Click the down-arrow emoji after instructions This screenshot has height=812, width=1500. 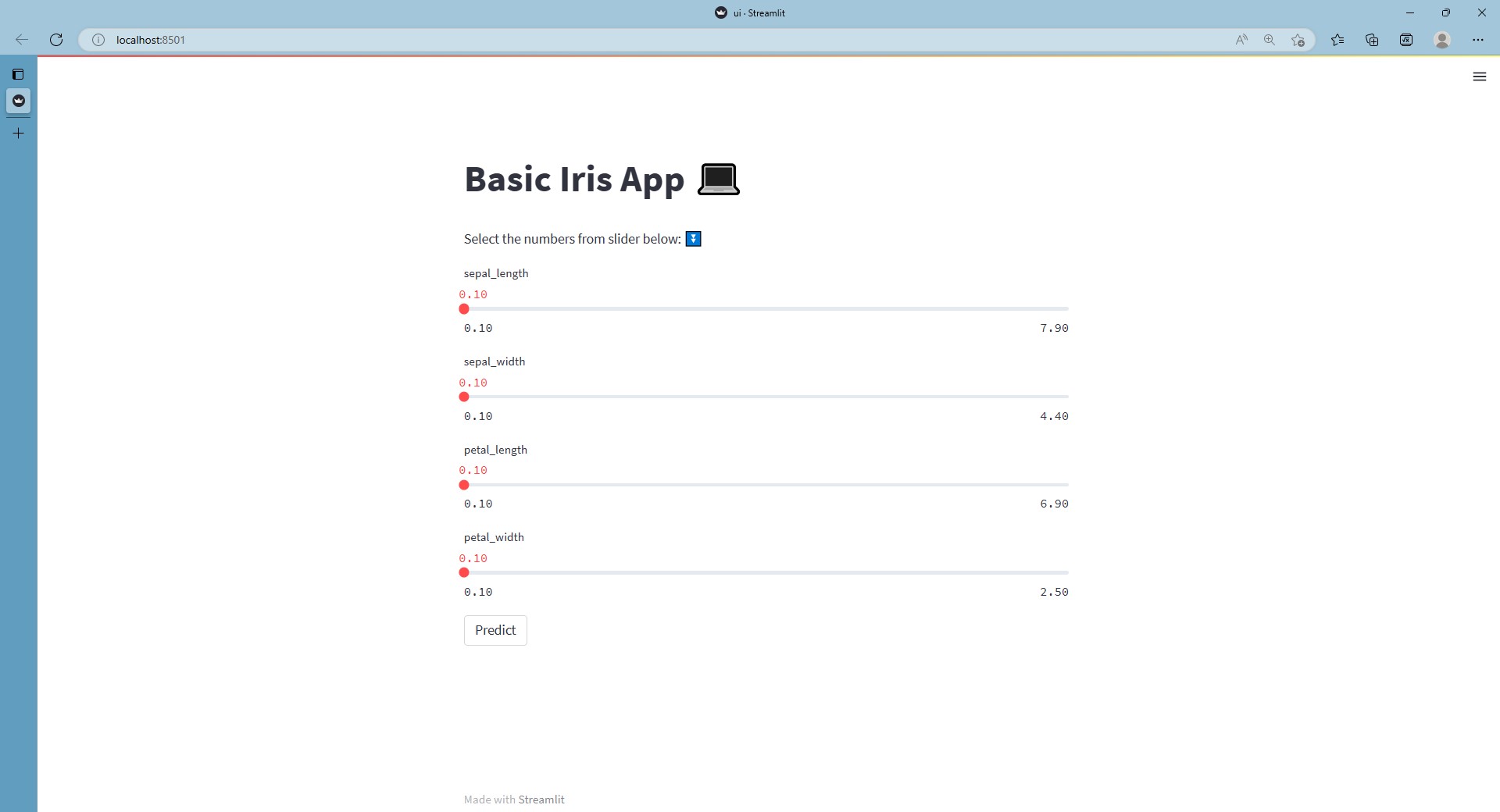(x=693, y=239)
